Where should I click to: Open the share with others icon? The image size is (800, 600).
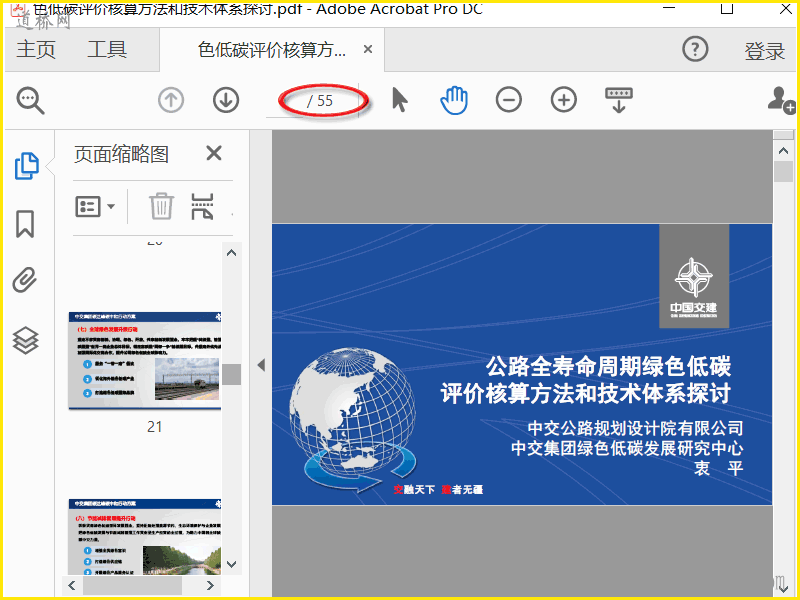[782, 100]
